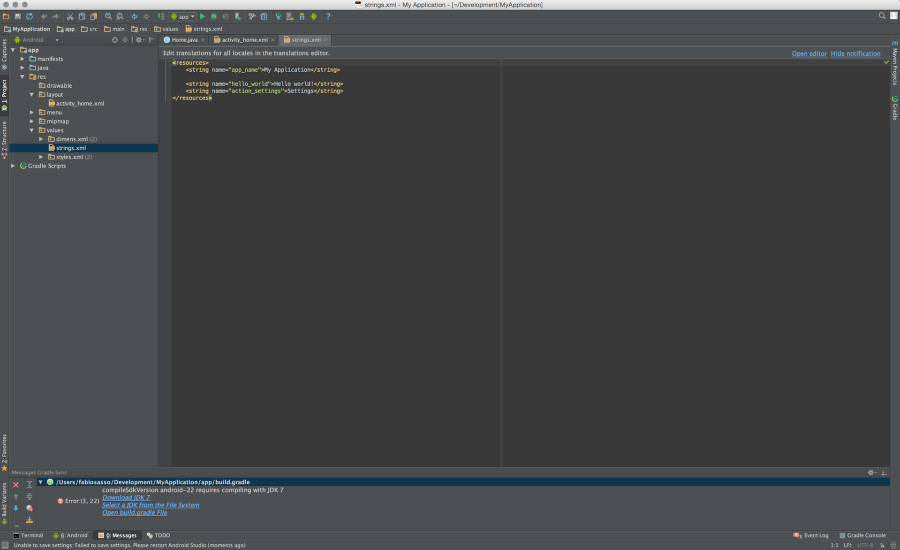Open the 6: Android tool window

point(70,535)
